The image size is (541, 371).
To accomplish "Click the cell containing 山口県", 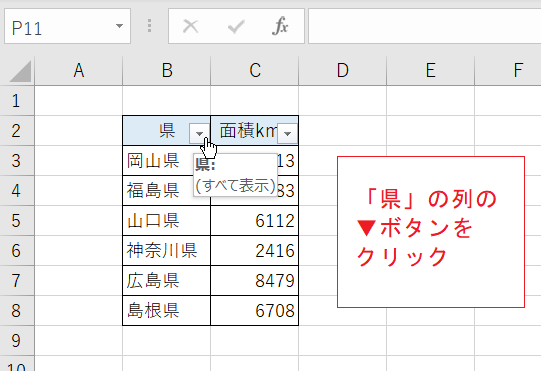I will coord(167,221).
